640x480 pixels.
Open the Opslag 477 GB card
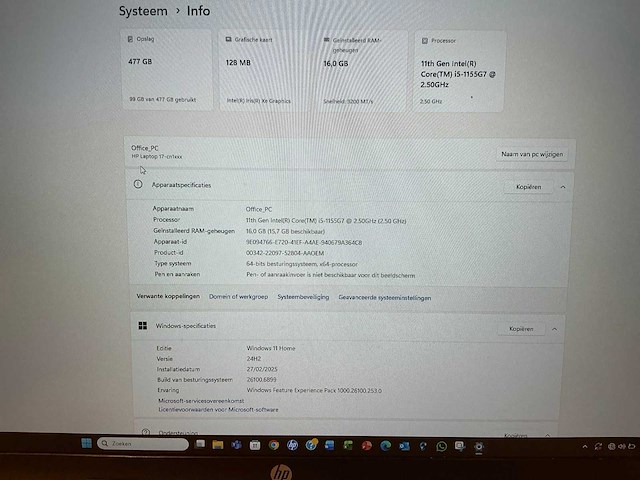tap(167, 70)
